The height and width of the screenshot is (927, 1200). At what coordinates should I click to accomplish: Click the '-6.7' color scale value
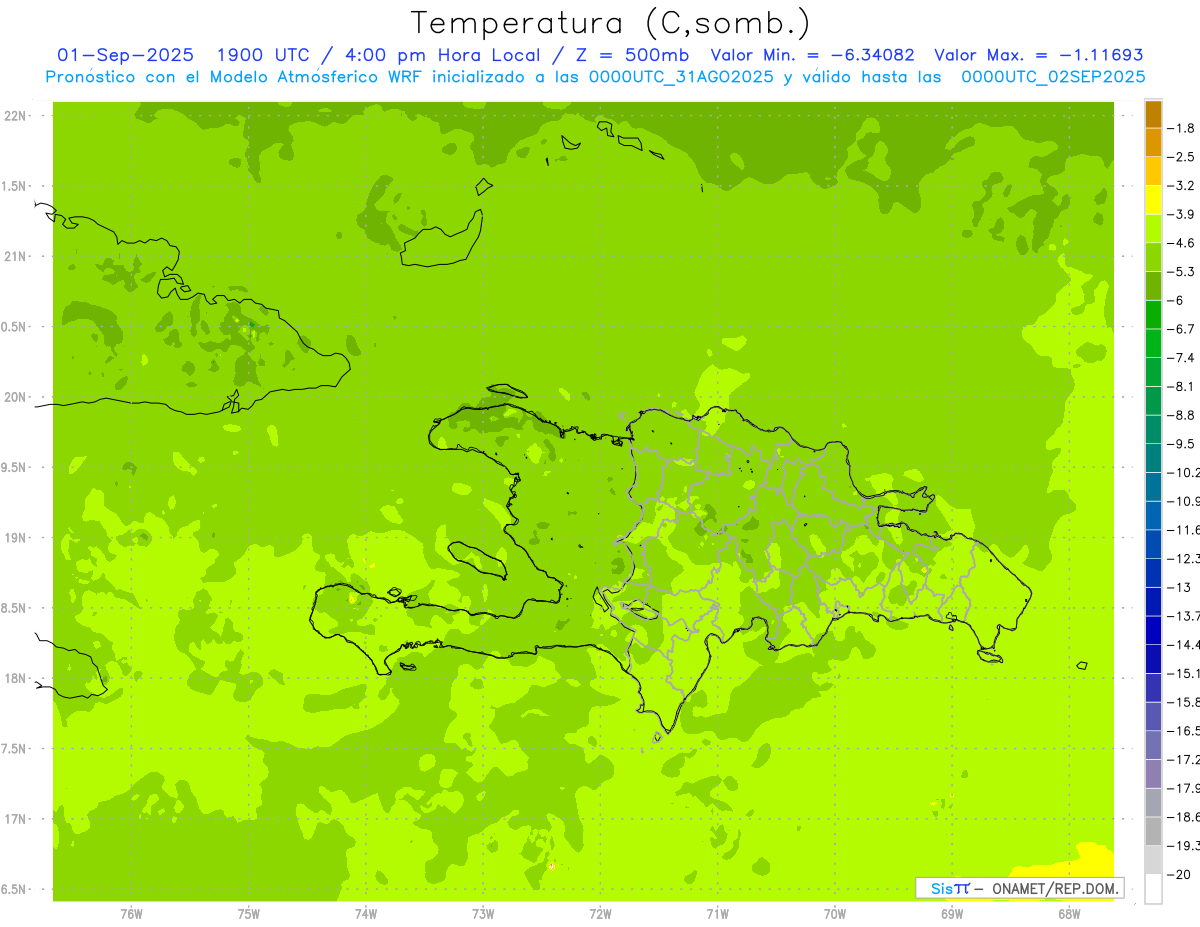pos(1181,329)
